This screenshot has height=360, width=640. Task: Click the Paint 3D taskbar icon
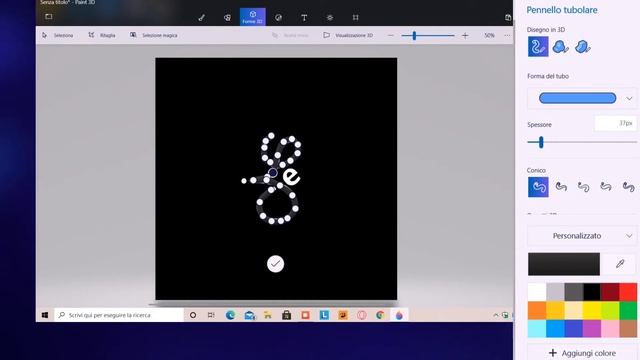(399, 315)
